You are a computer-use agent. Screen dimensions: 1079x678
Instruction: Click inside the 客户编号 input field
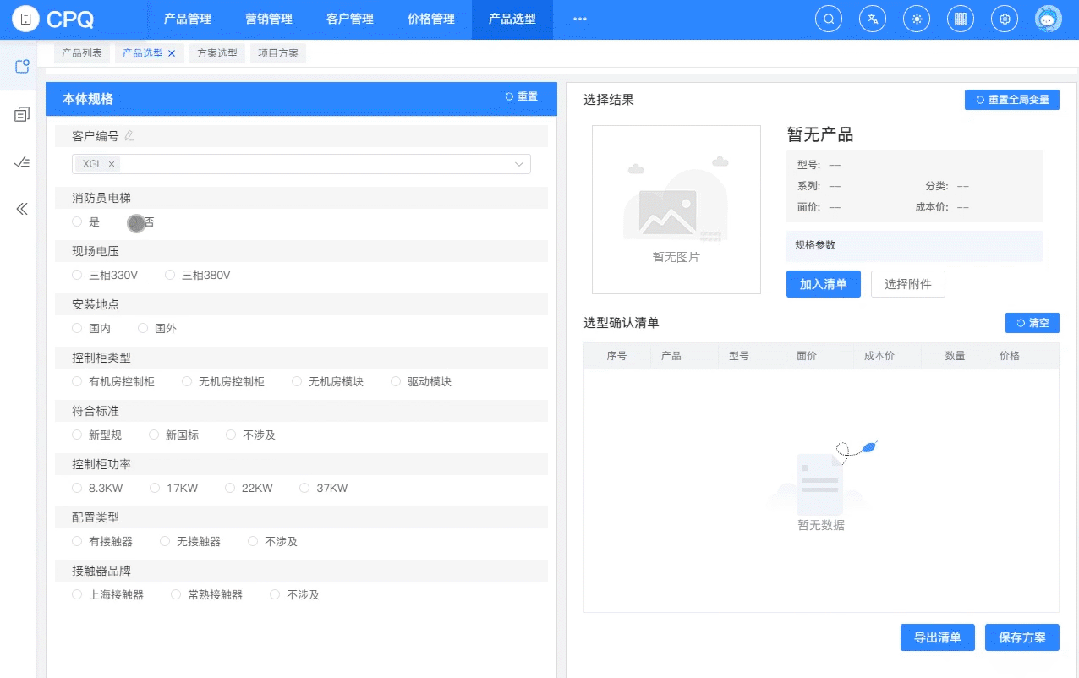coord(301,164)
